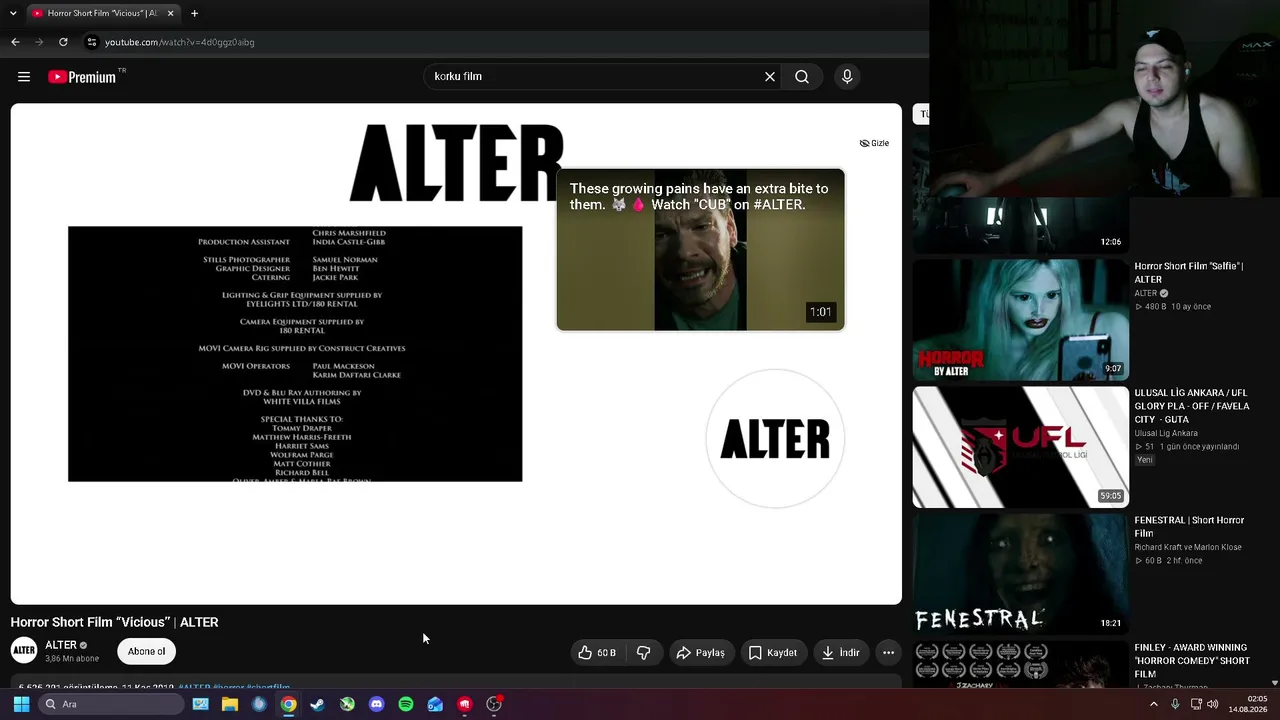Screen dimensions: 1280x720
Task: Open ALTER channel avatar below video
Action: coord(24,651)
